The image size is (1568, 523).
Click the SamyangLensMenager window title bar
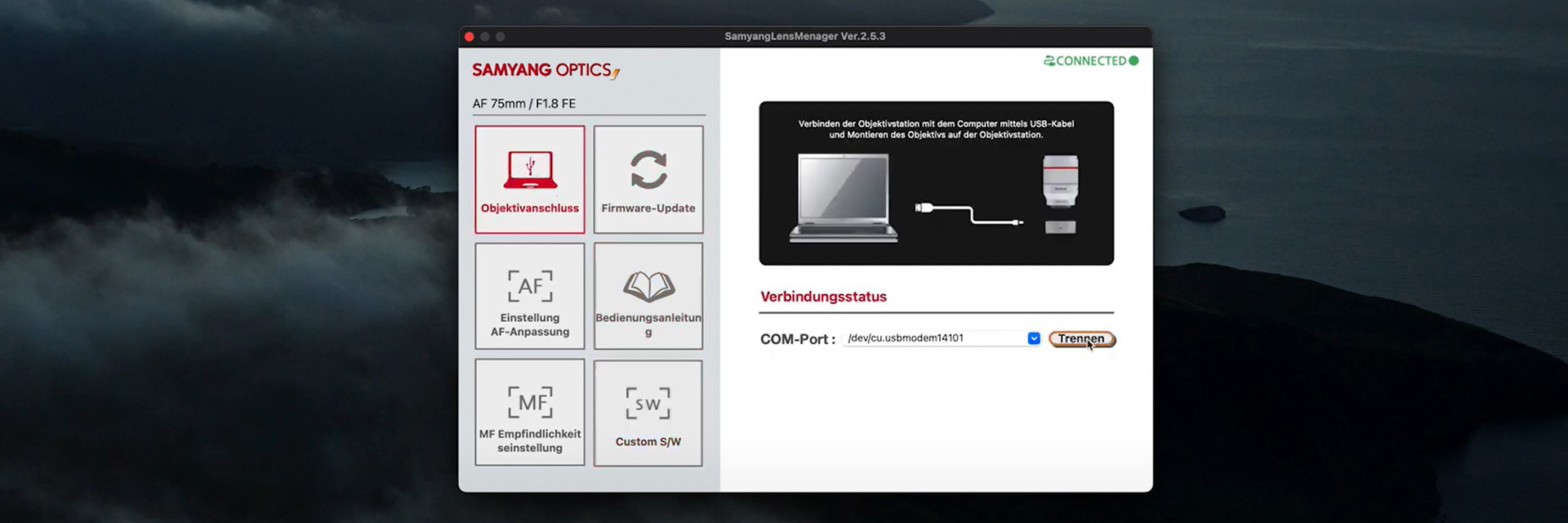click(804, 36)
